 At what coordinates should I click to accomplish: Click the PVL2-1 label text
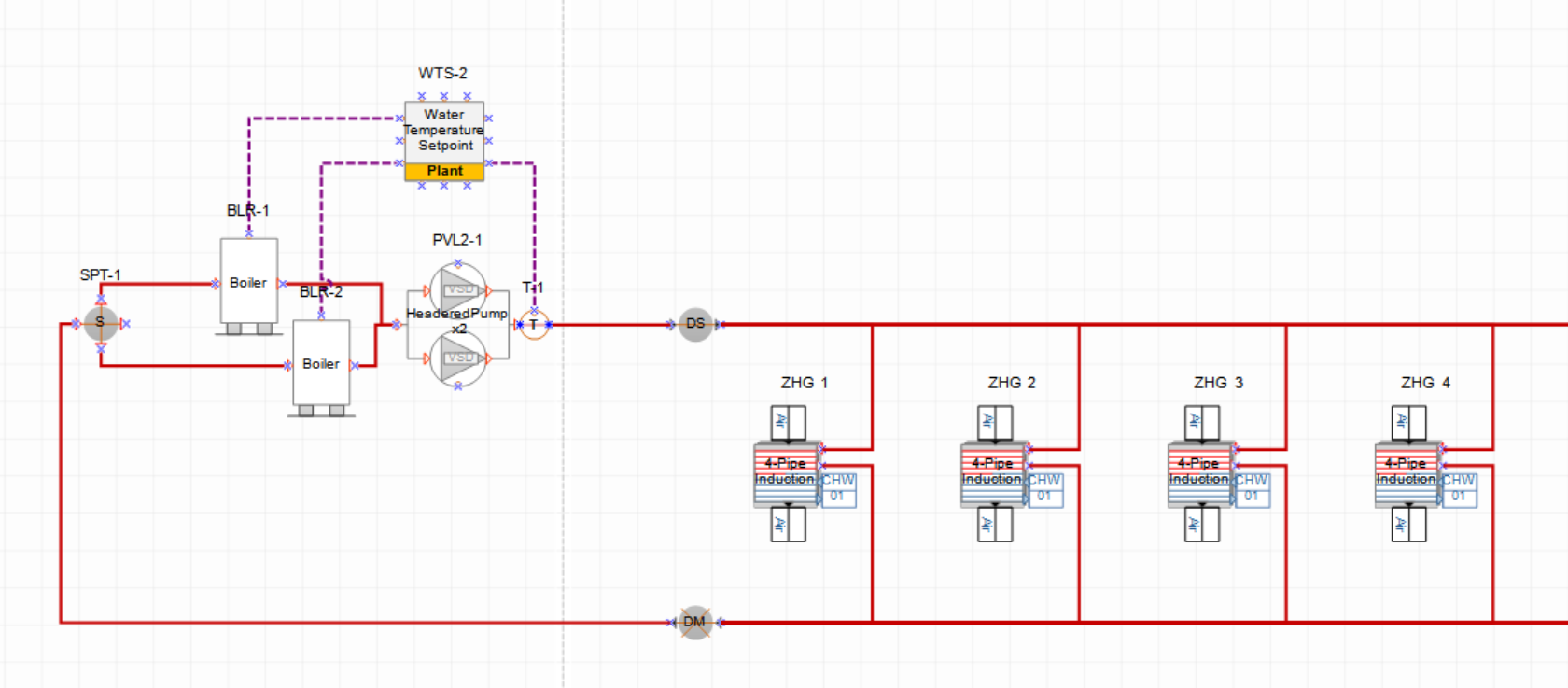[457, 240]
